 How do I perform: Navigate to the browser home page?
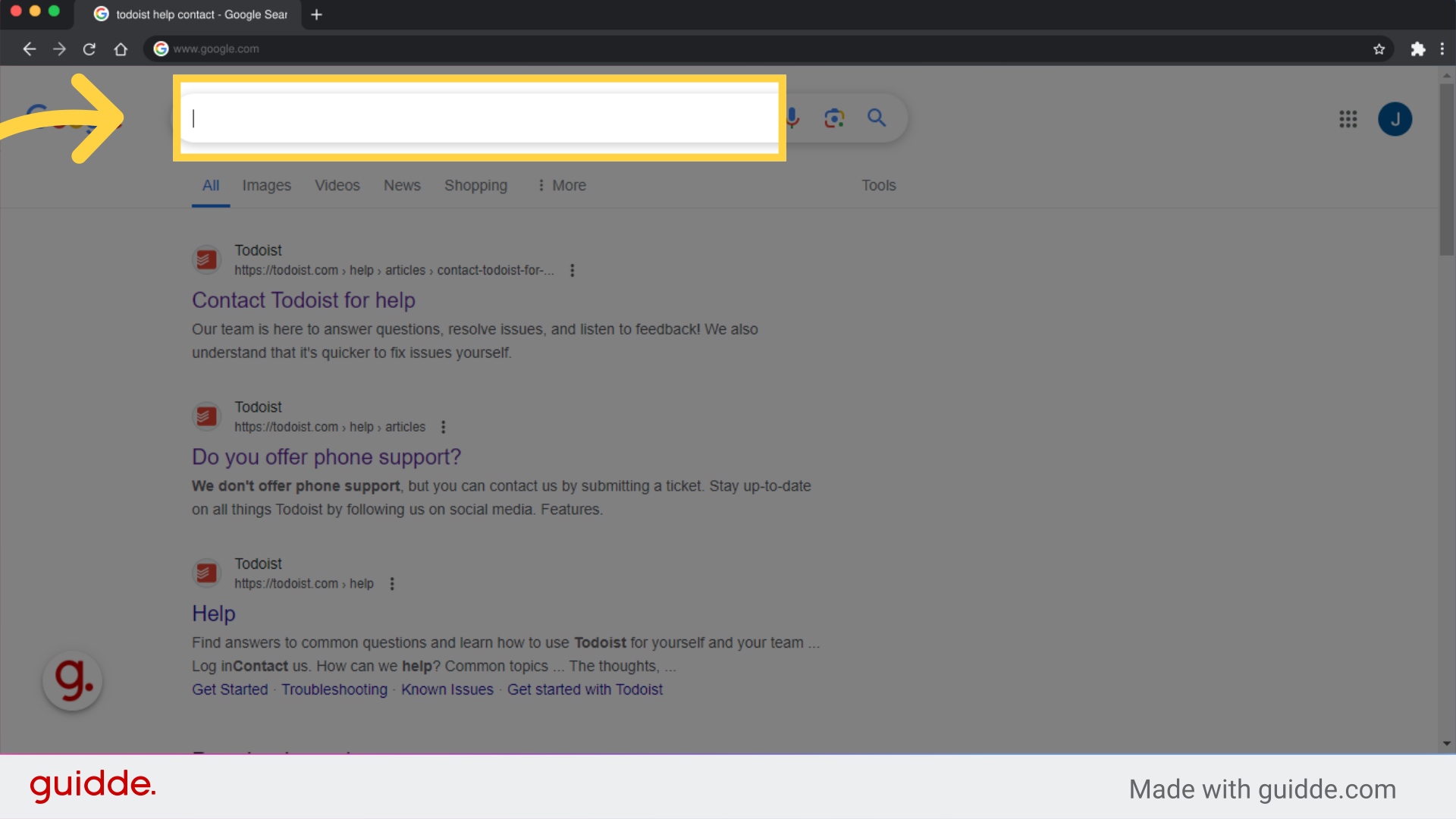pyautogui.click(x=120, y=49)
